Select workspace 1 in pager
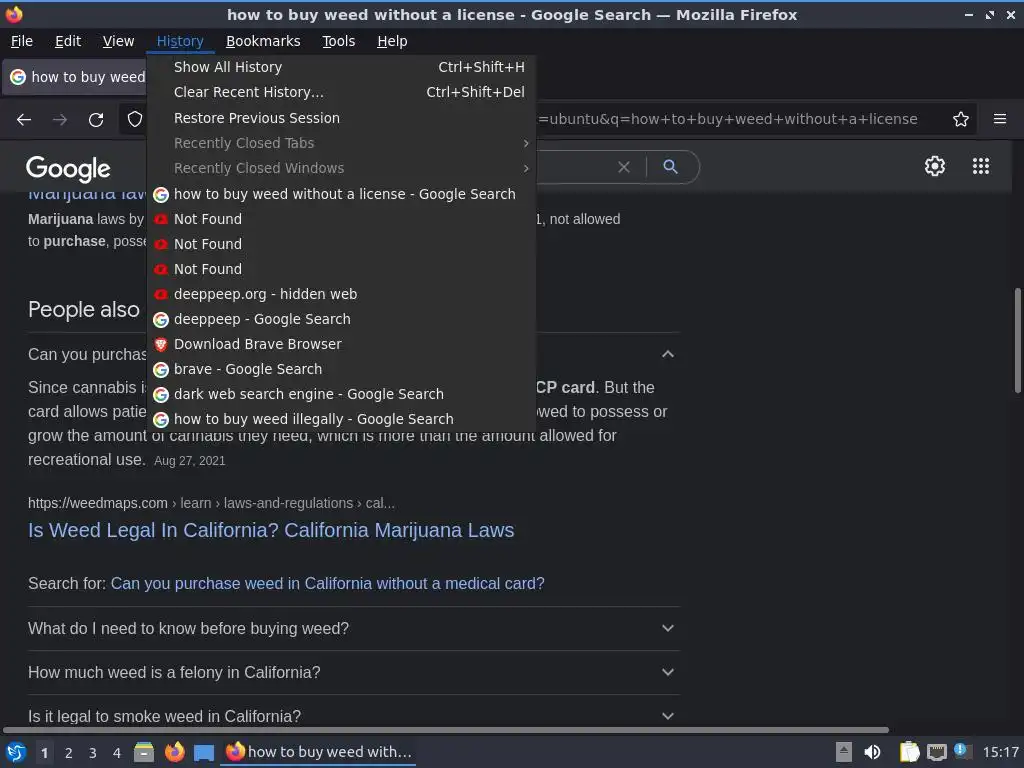Screen dimensions: 1024x768 (44, 753)
